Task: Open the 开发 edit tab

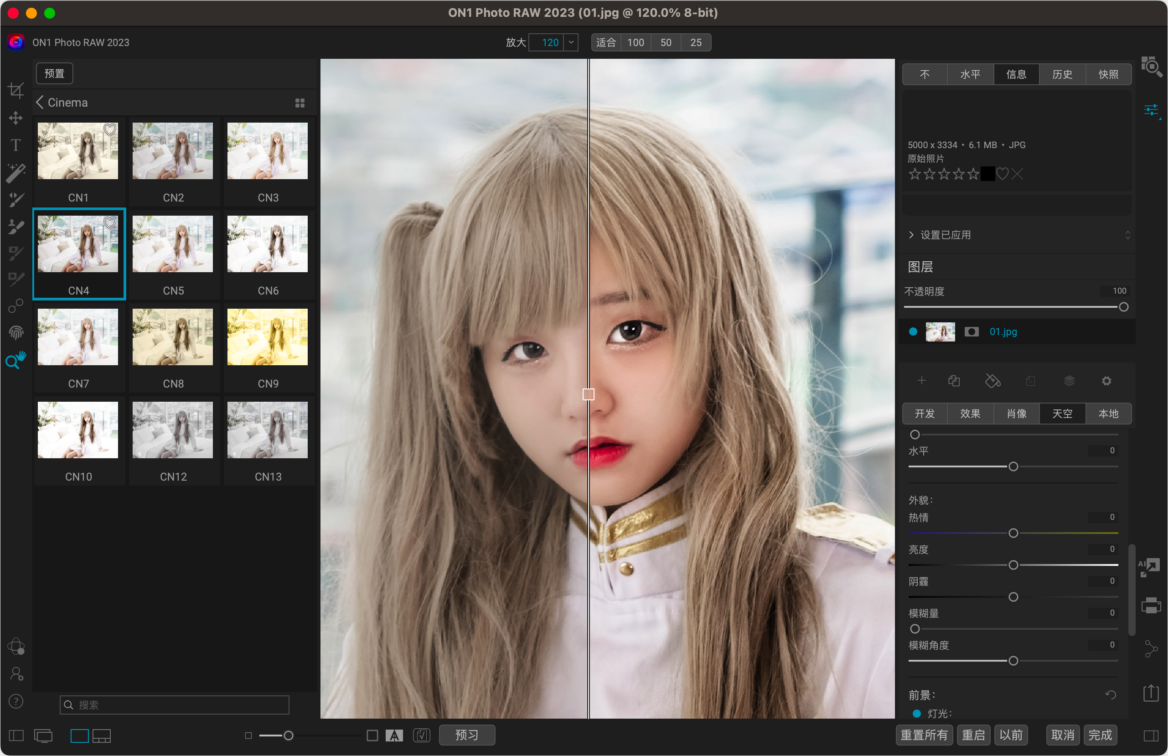Action: click(925, 413)
